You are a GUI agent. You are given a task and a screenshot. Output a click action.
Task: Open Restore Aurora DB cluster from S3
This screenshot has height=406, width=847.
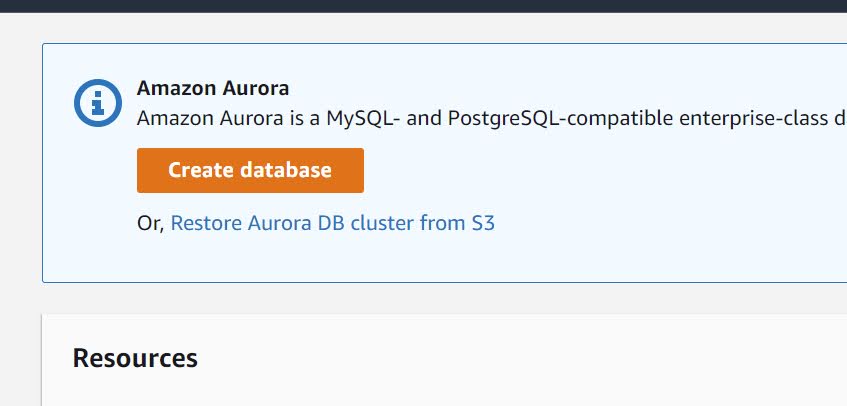point(332,223)
